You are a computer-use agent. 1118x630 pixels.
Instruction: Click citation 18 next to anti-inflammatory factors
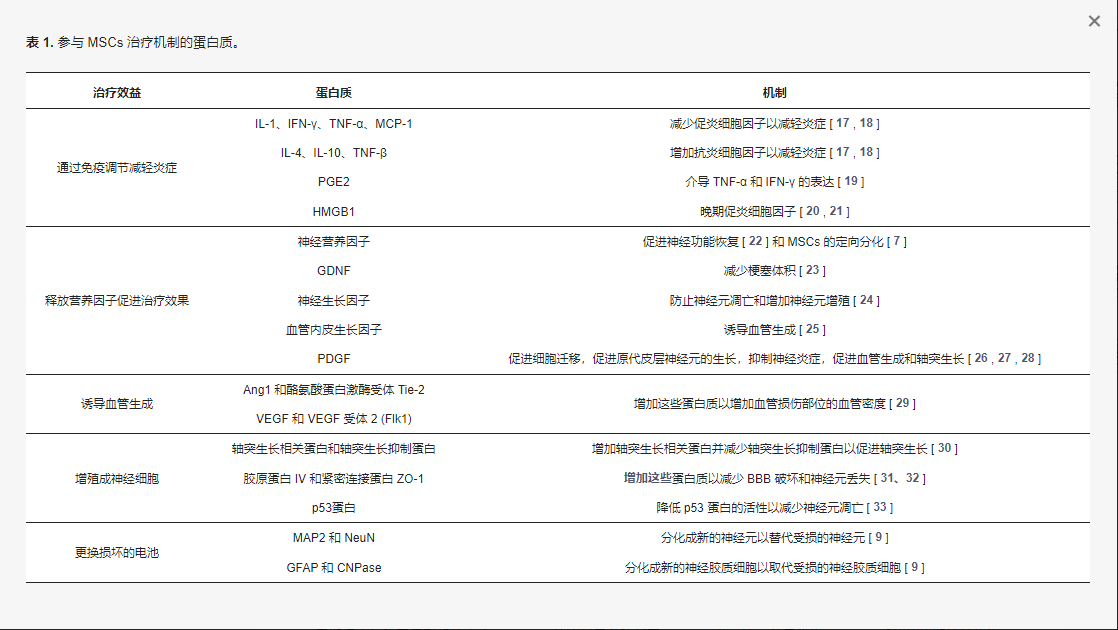868,152
